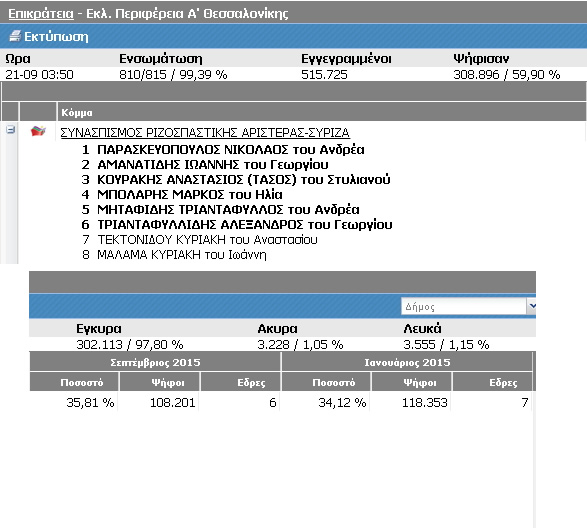The height and width of the screenshot is (528, 587).
Task: Click the Λευκά value 3.555 / 1,15 %
Action: pos(446,344)
